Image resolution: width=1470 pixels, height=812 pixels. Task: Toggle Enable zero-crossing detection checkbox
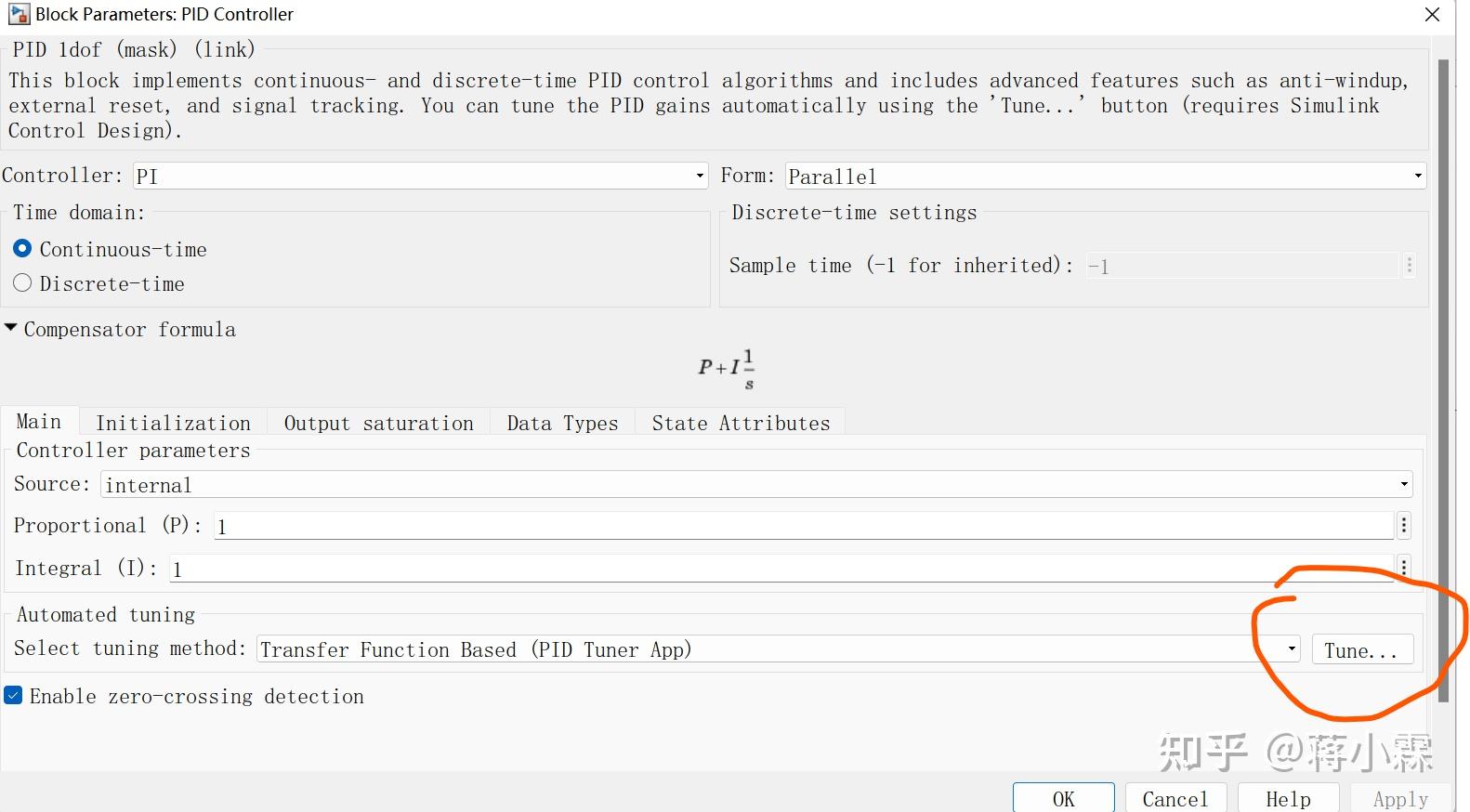[x=14, y=696]
